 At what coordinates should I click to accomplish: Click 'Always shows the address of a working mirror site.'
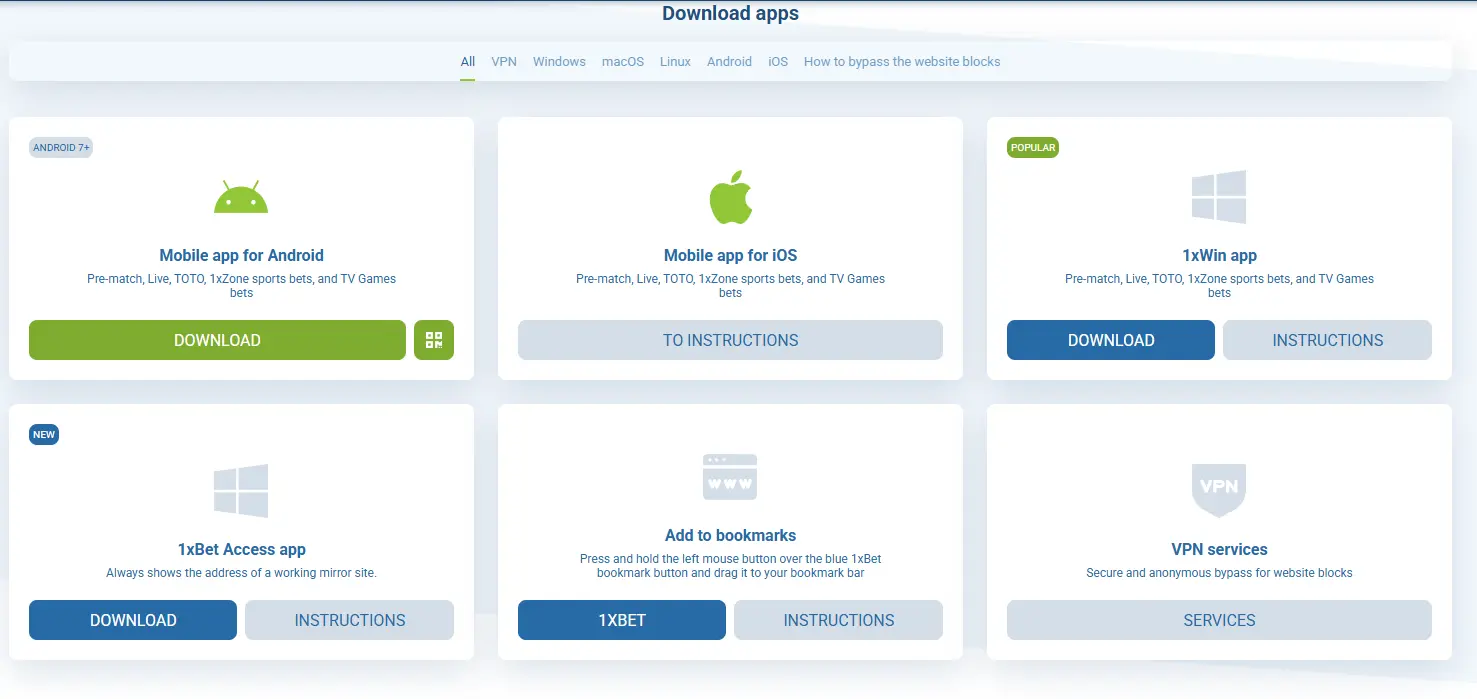[x=241, y=573]
